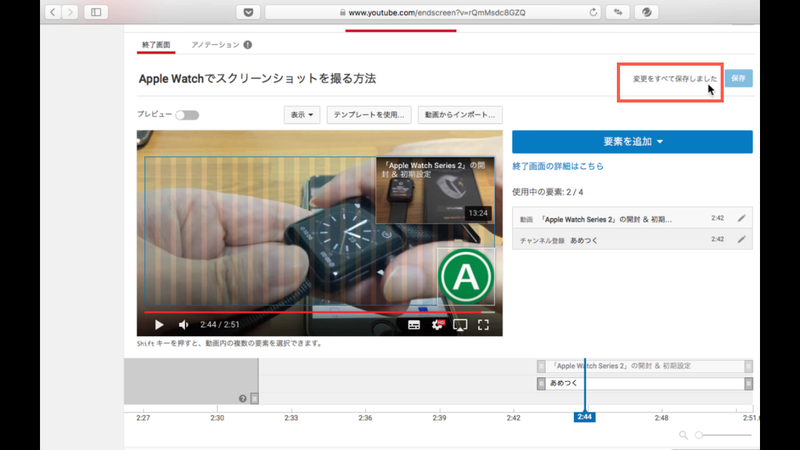Click the AirPlay icon in player
Screen dimensions: 800x450
(460, 325)
